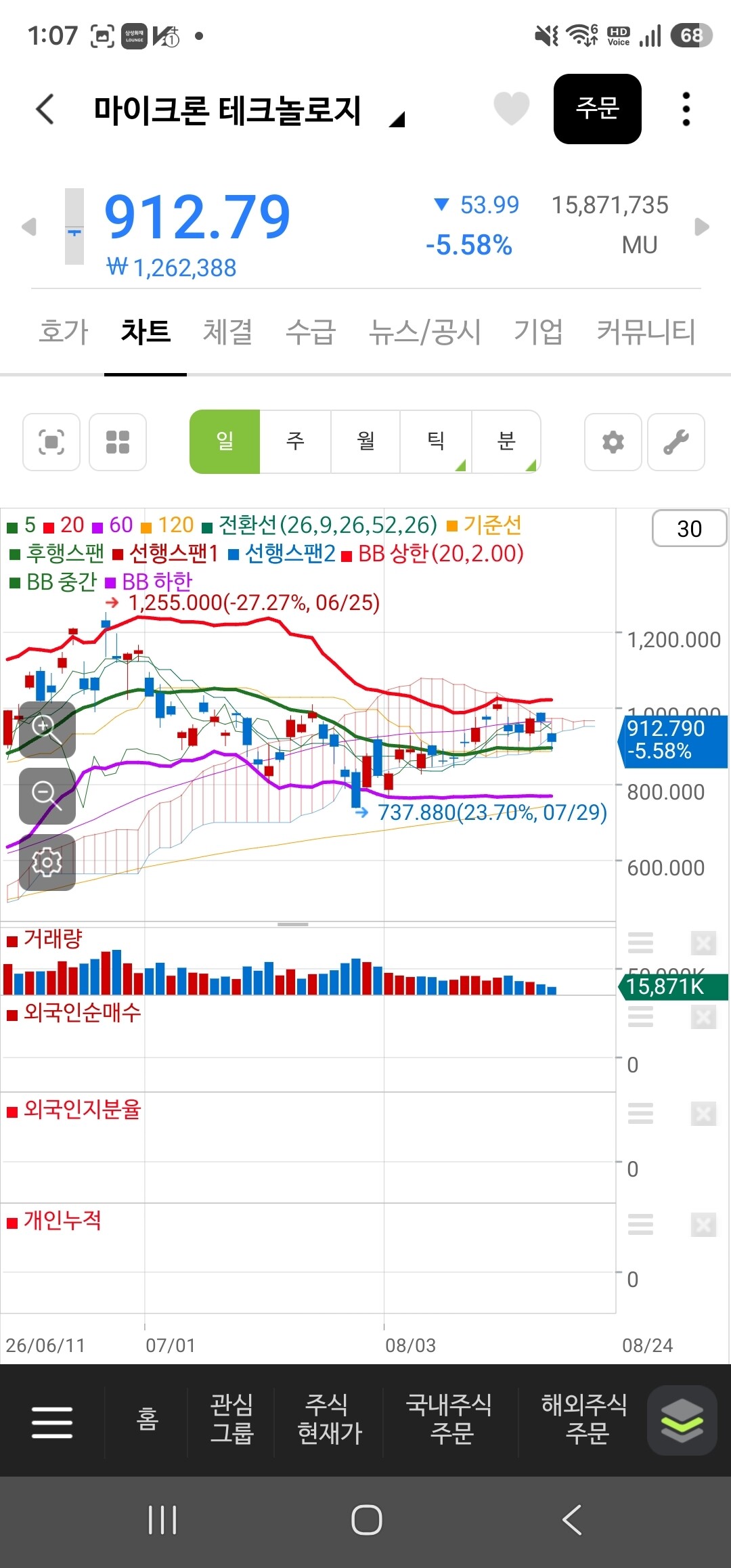This screenshot has width=731, height=1568.
Task: Remove the 외국인지분율 indicator panel
Action: coord(703,1114)
